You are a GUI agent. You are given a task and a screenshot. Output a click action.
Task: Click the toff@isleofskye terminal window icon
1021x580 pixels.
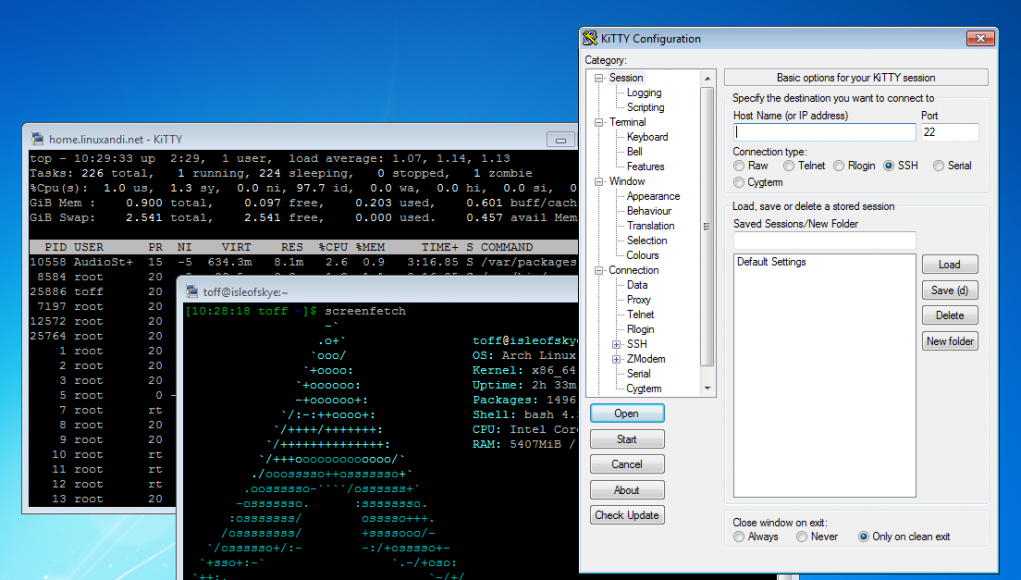point(193,291)
